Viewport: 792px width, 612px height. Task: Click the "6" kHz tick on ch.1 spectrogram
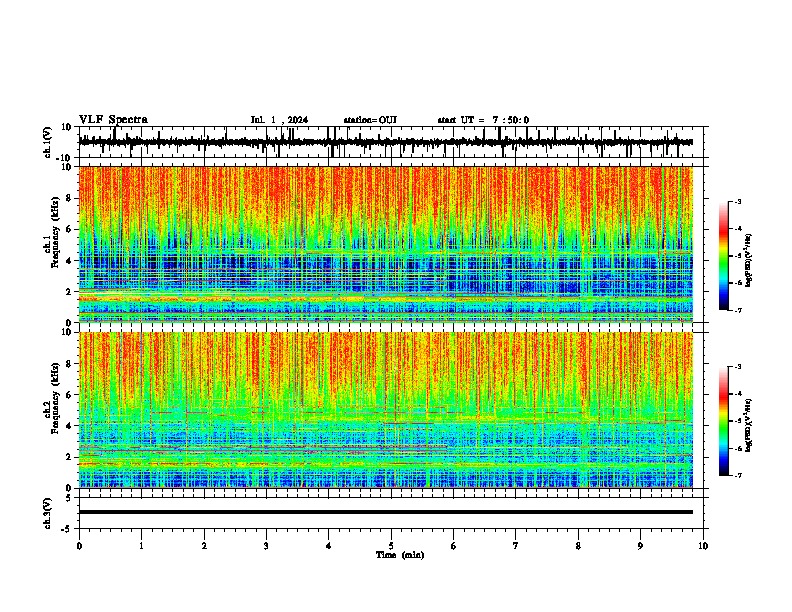69,229
